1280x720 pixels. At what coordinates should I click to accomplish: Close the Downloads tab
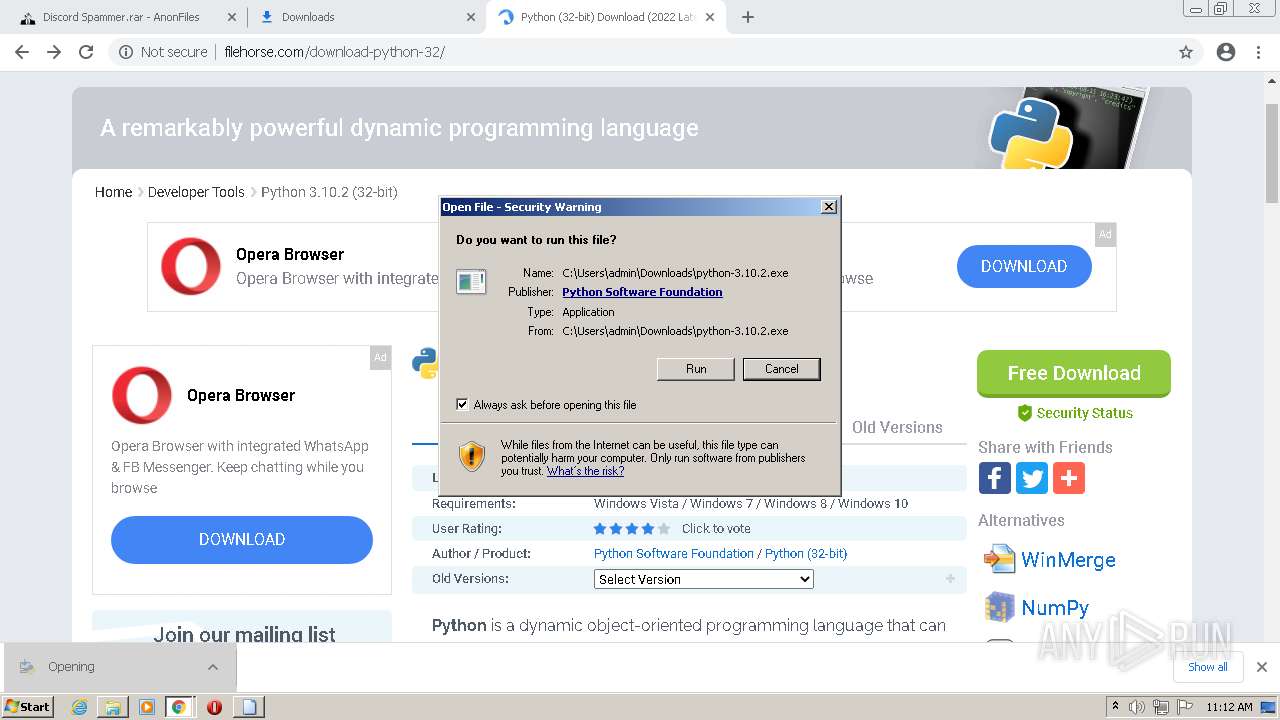[x=471, y=17]
